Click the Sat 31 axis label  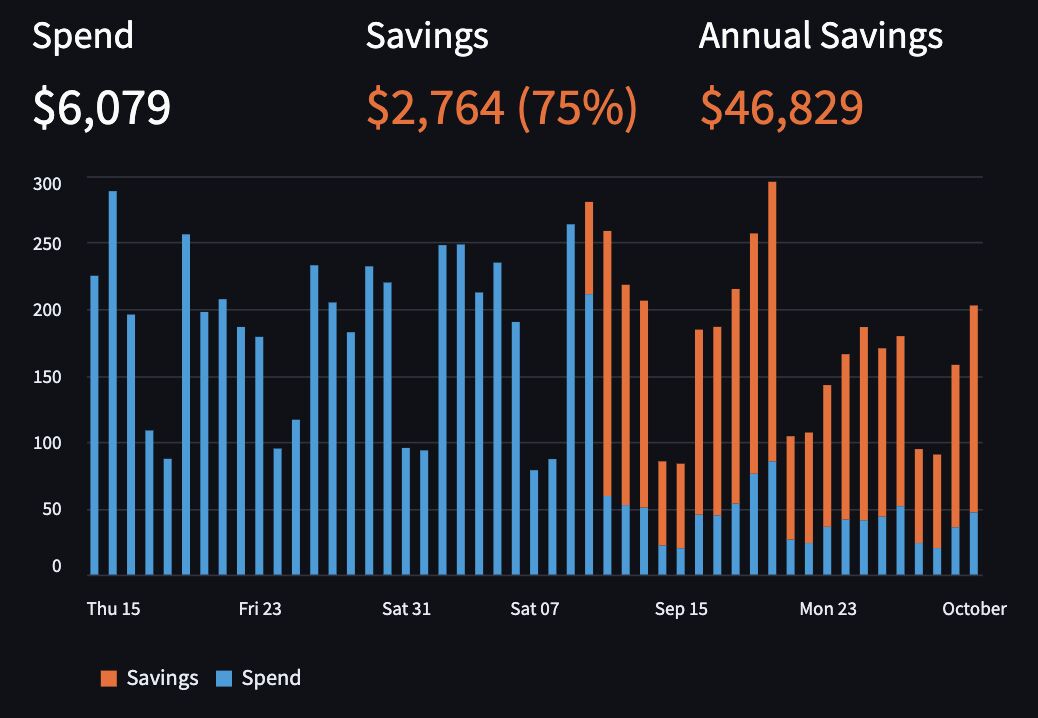click(x=406, y=609)
